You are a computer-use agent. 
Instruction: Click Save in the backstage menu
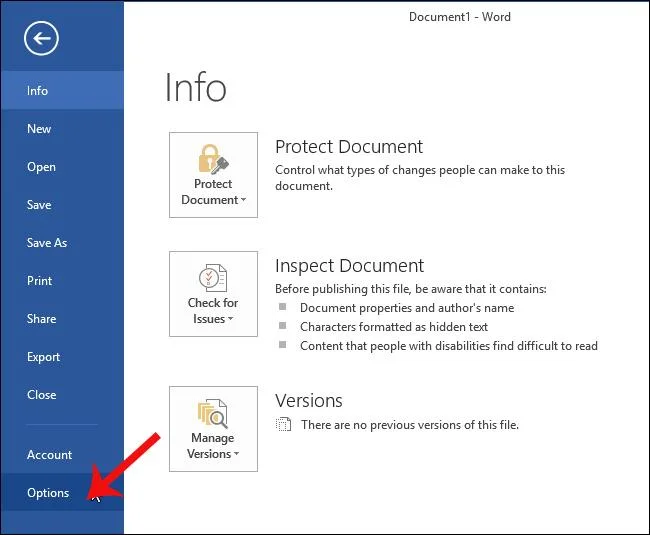62,205
